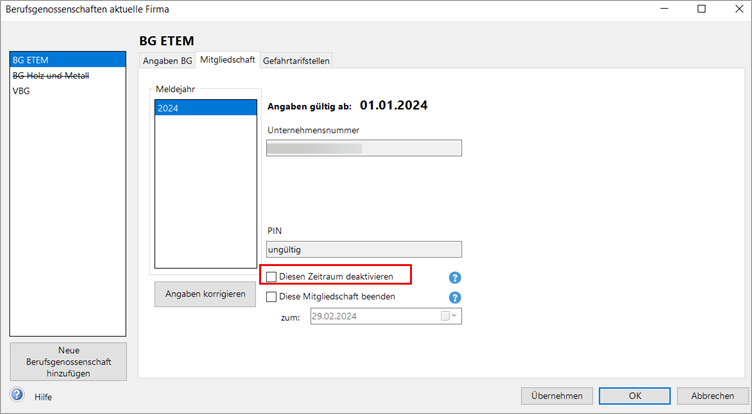The width and height of the screenshot is (752, 414).
Task: Minimize the Berufsgenossenschaften window
Action: [x=664, y=9]
